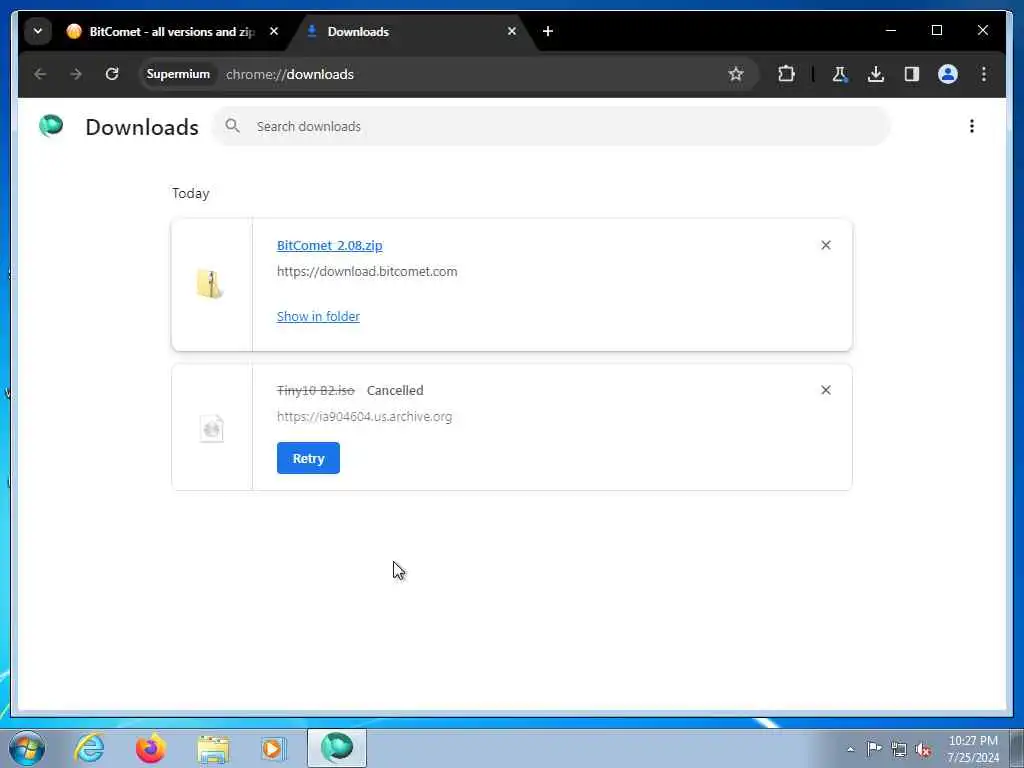Open the network tray icon
1024x768 pixels.
899,749
